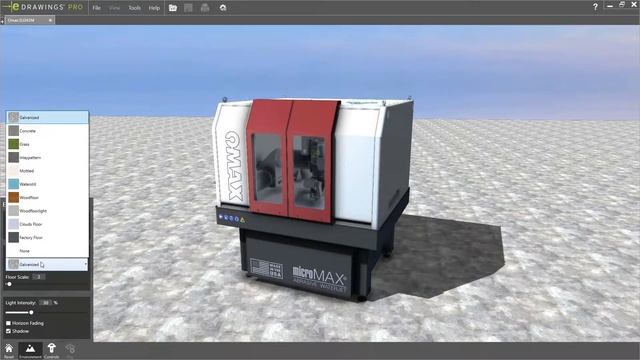Click the Open file folder icon
Viewport: 640px width, 360px height.
pyautogui.click(x=173, y=8)
